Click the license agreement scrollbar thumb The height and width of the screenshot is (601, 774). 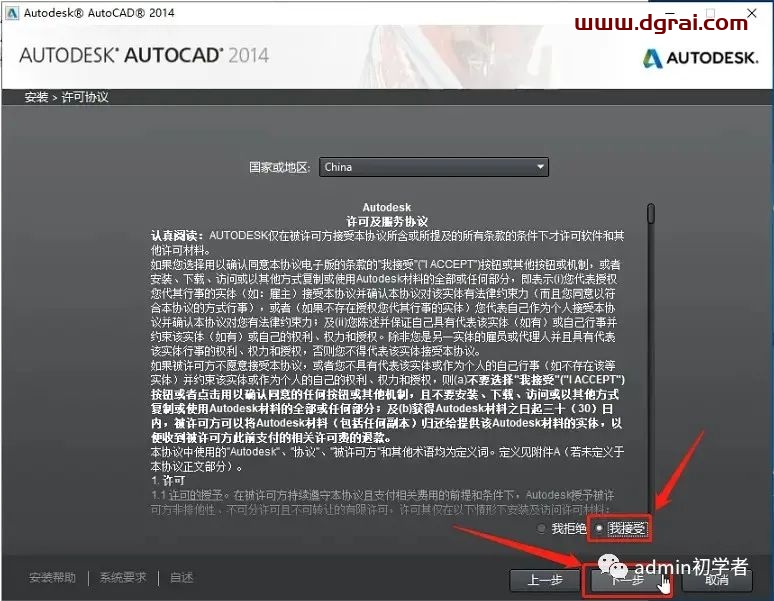pos(651,214)
